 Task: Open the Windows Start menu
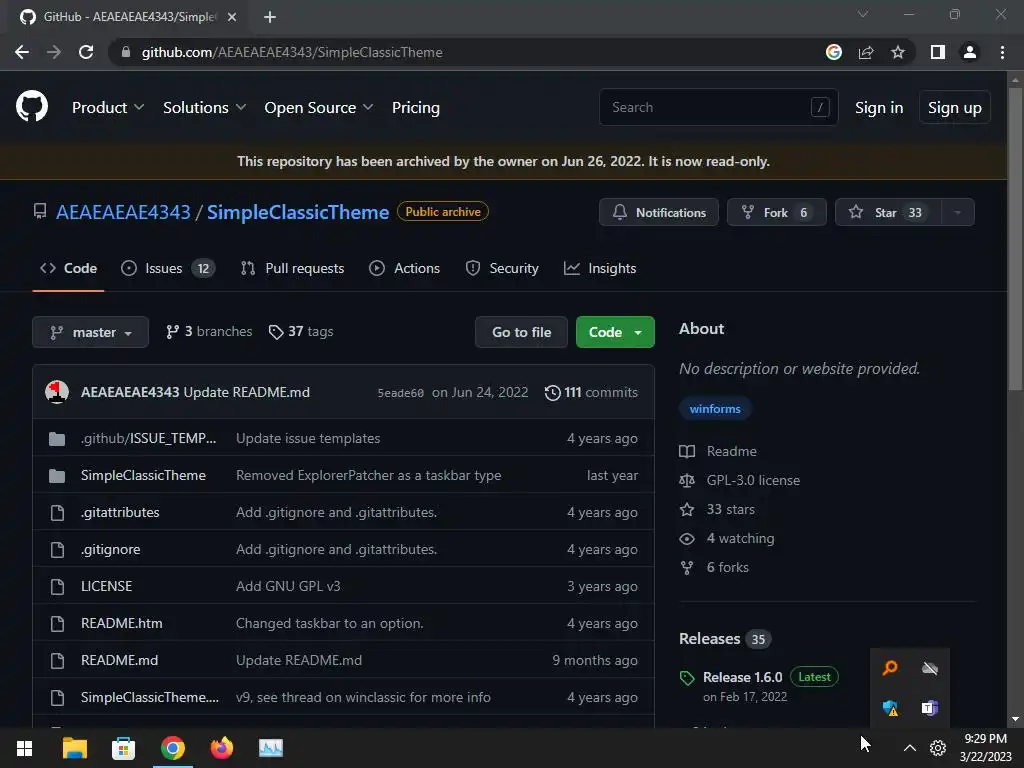(x=24, y=748)
